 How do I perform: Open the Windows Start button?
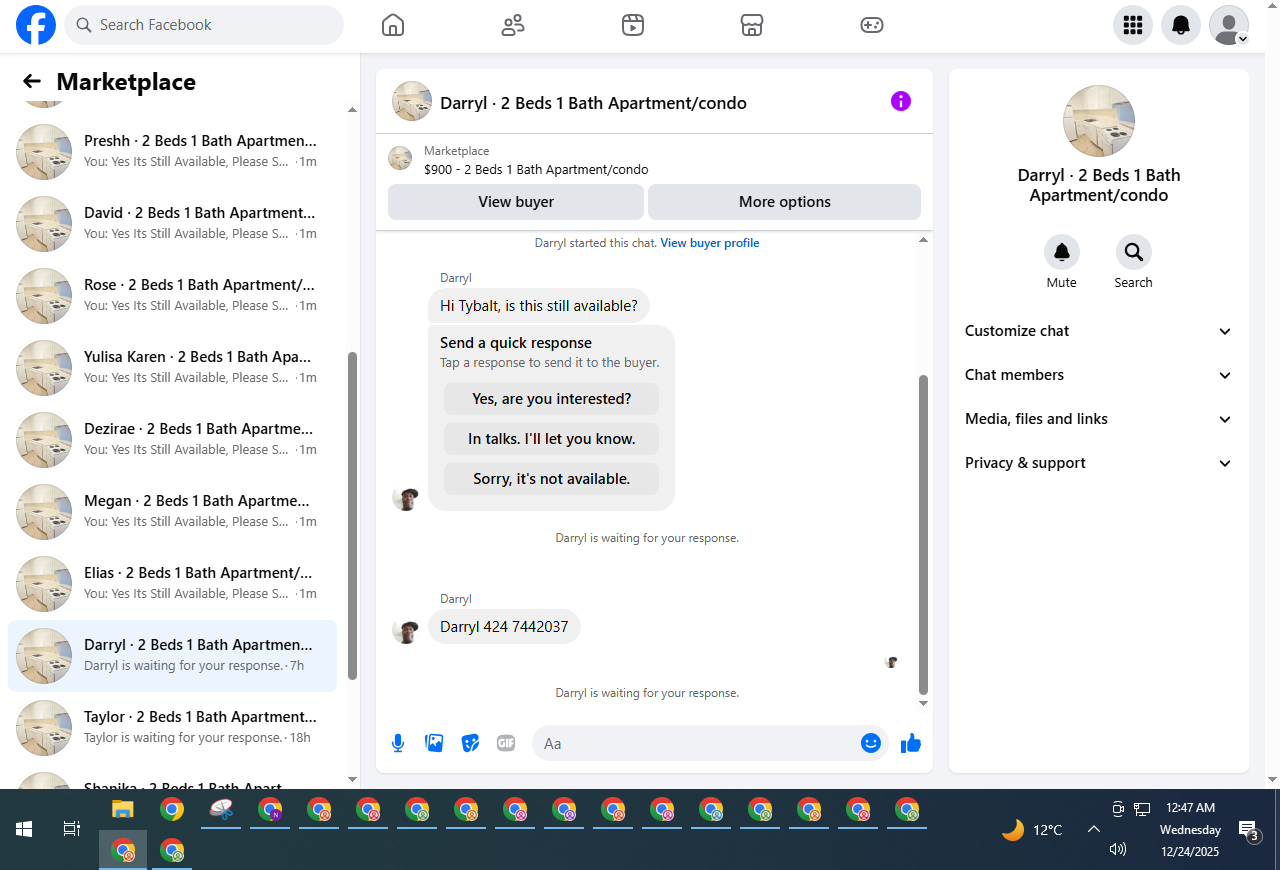(24, 829)
